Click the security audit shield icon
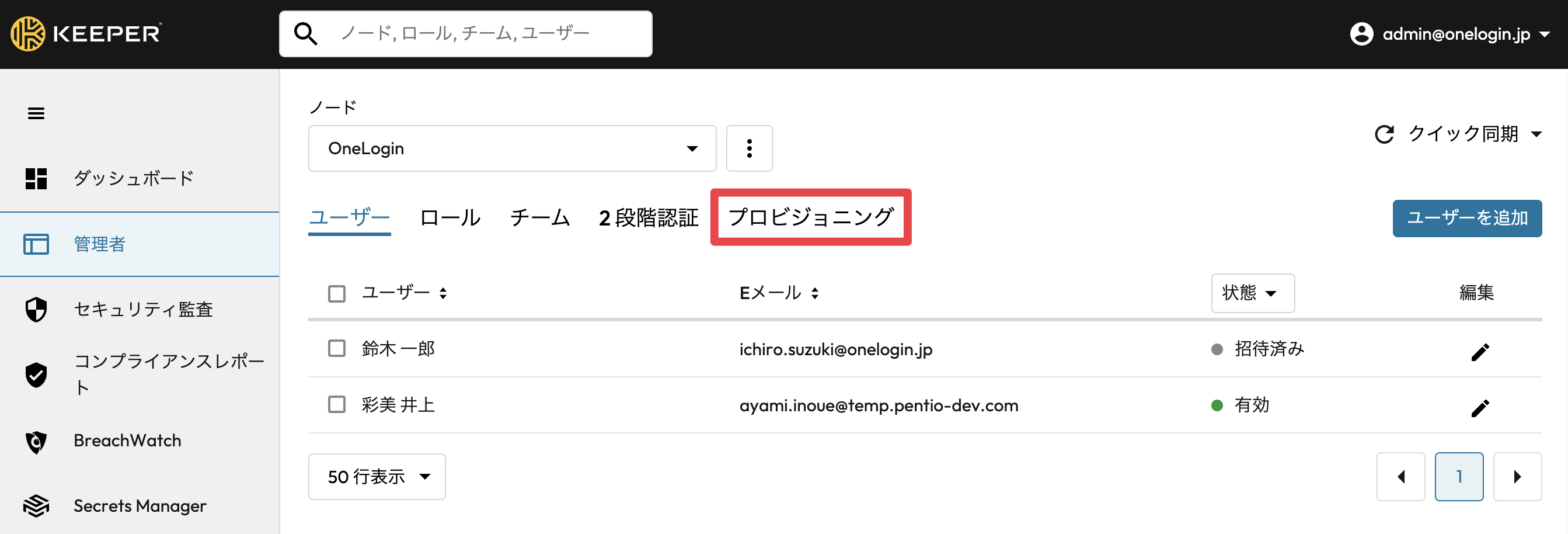The width and height of the screenshot is (1568, 534). (36, 309)
